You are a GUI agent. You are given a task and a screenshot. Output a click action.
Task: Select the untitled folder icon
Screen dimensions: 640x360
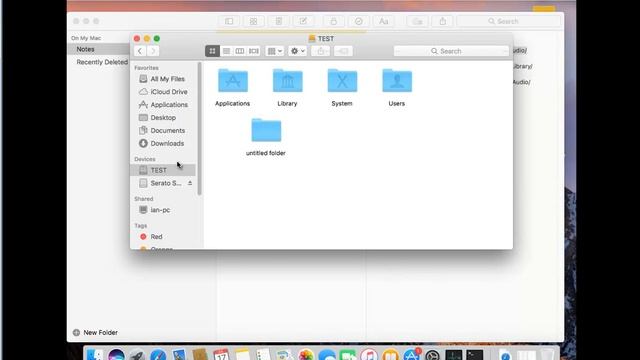click(x=266, y=130)
